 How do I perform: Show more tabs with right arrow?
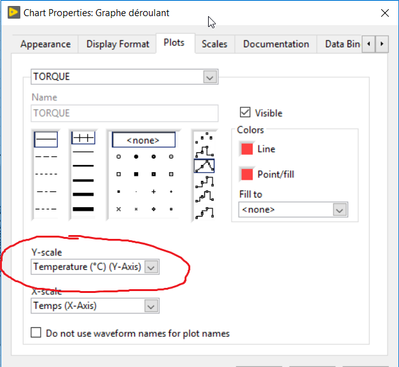click(382, 44)
